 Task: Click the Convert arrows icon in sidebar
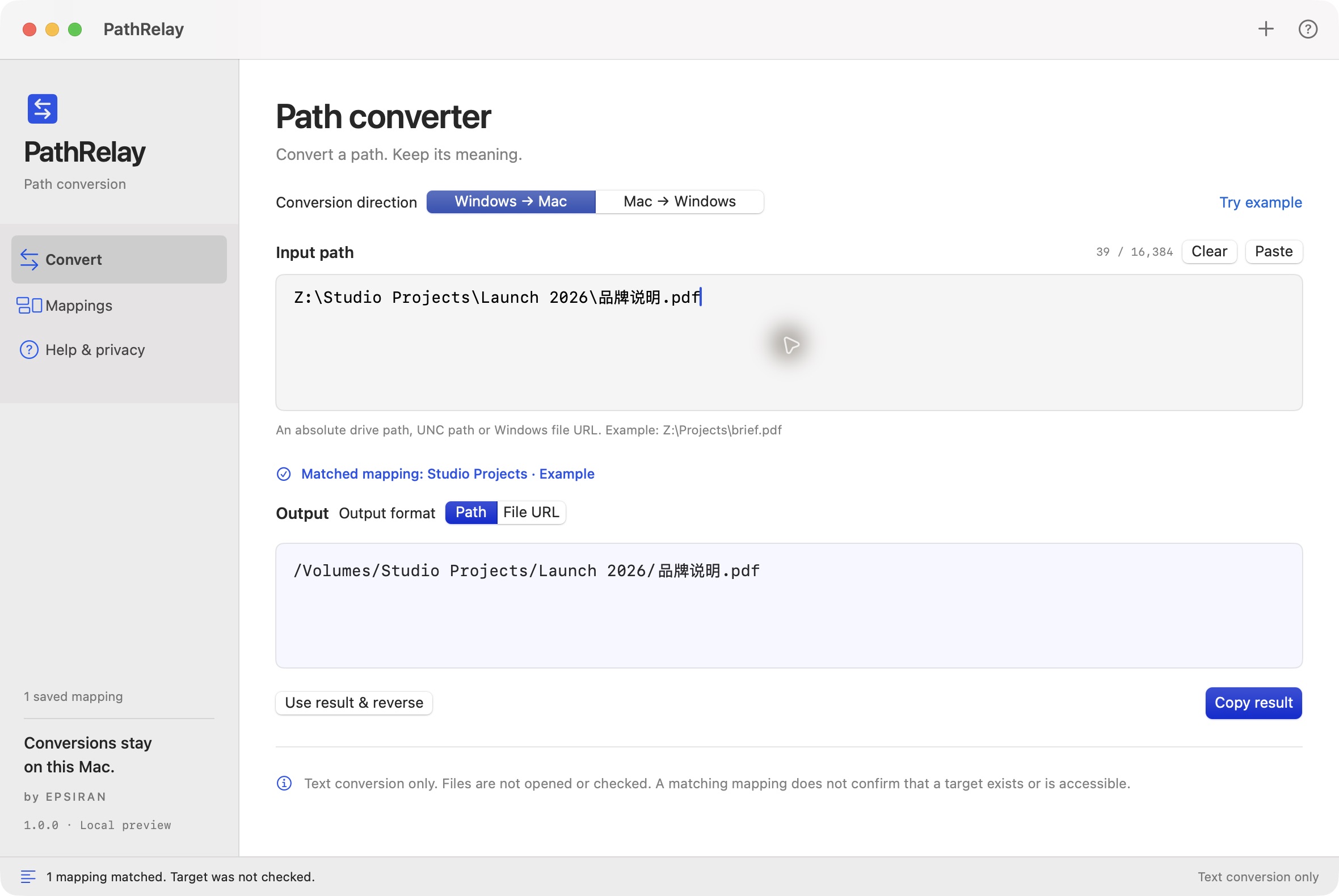(29, 259)
